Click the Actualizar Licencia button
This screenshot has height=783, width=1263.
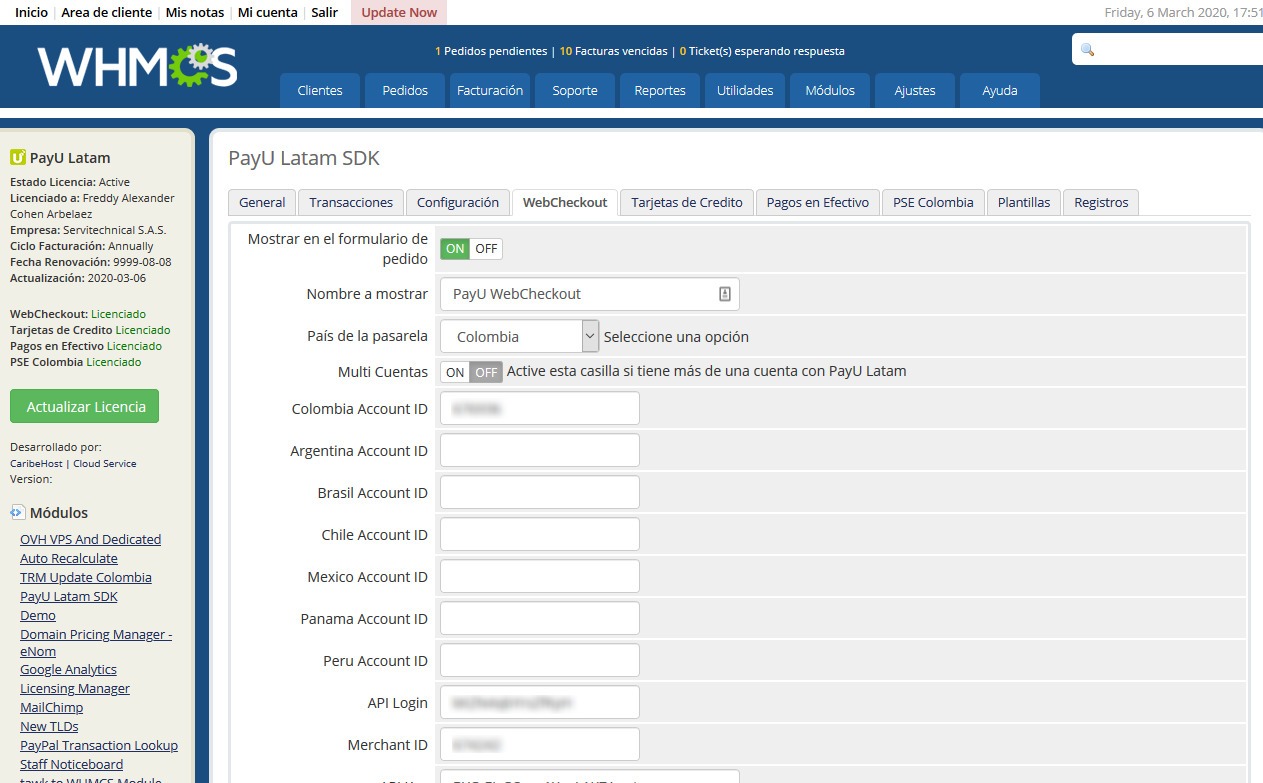click(85, 406)
